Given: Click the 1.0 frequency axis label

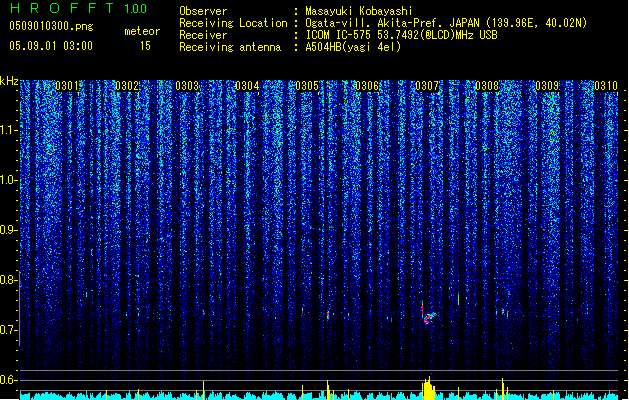Looking at the screenshot, I should pyautogui.click(x=9, y=180).
